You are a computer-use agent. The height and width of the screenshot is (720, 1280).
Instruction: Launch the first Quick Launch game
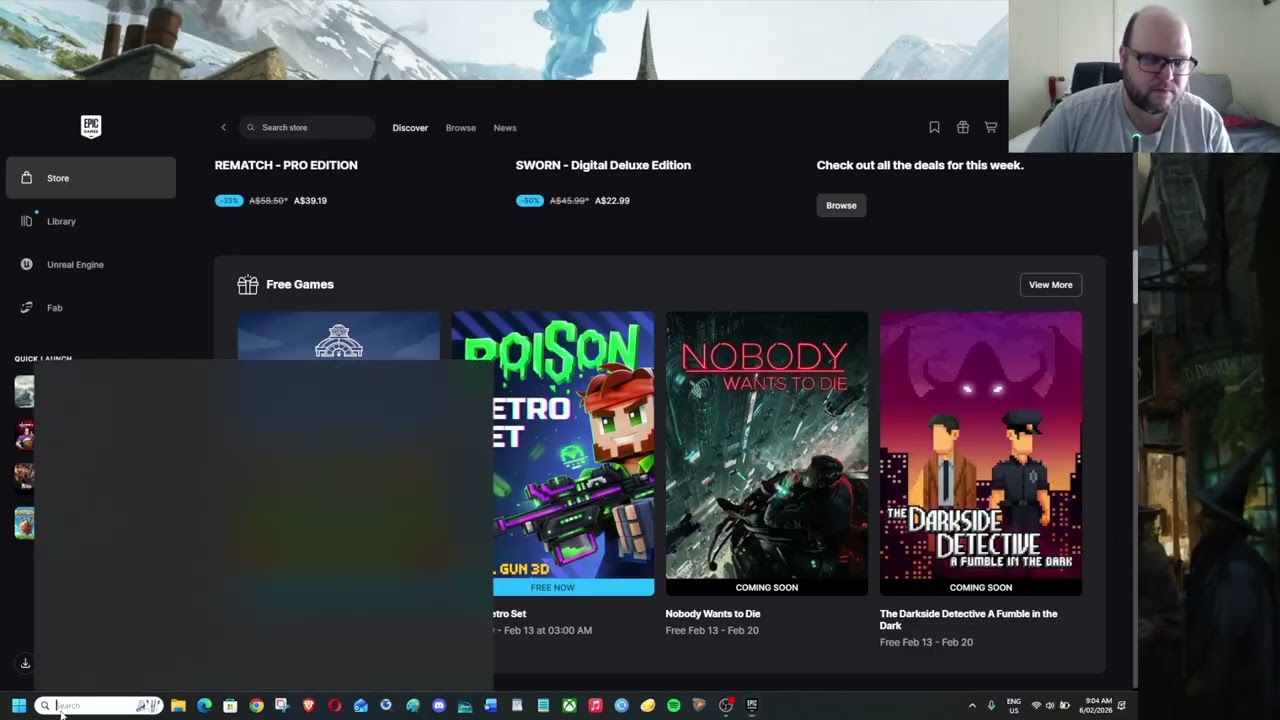pyautogui.click(x=24, y=391)
